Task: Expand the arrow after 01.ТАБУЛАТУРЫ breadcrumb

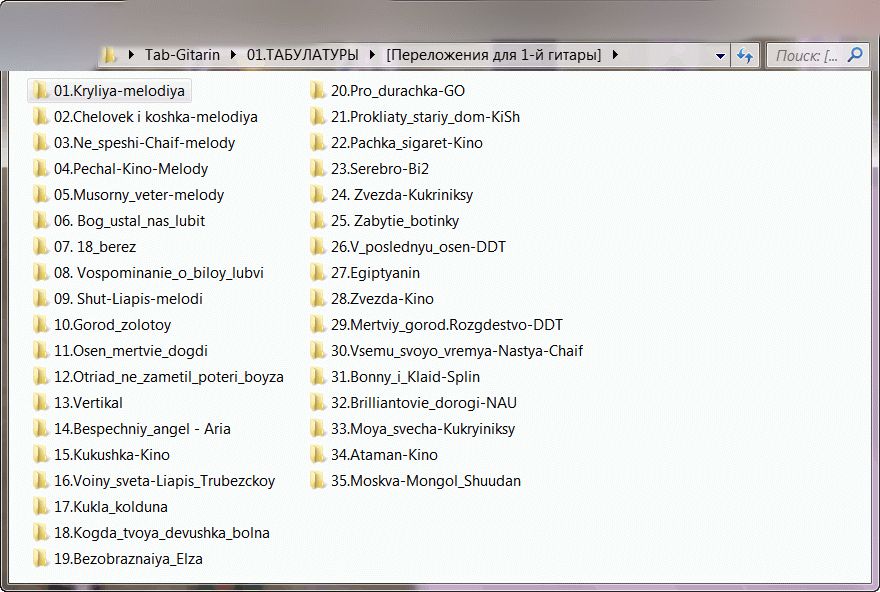Action: (373, 56)
